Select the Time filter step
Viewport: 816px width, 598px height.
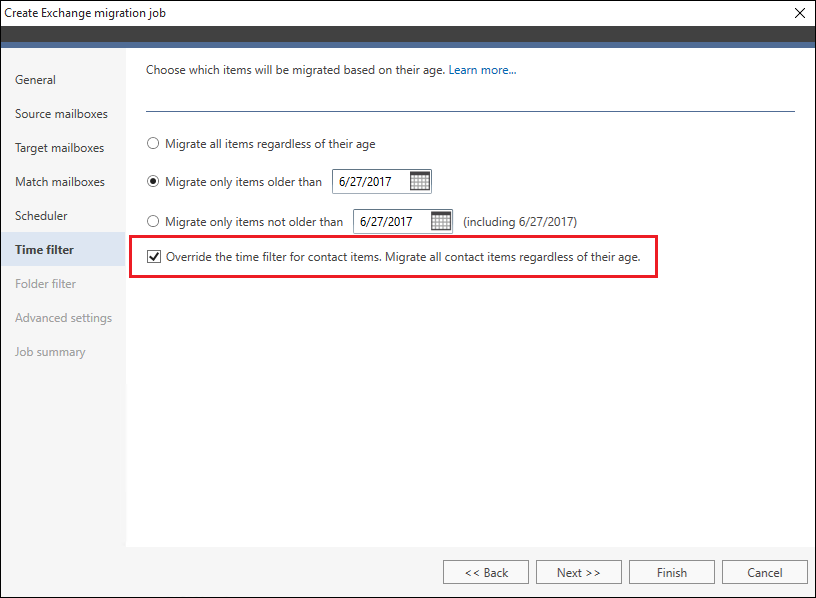63,249
